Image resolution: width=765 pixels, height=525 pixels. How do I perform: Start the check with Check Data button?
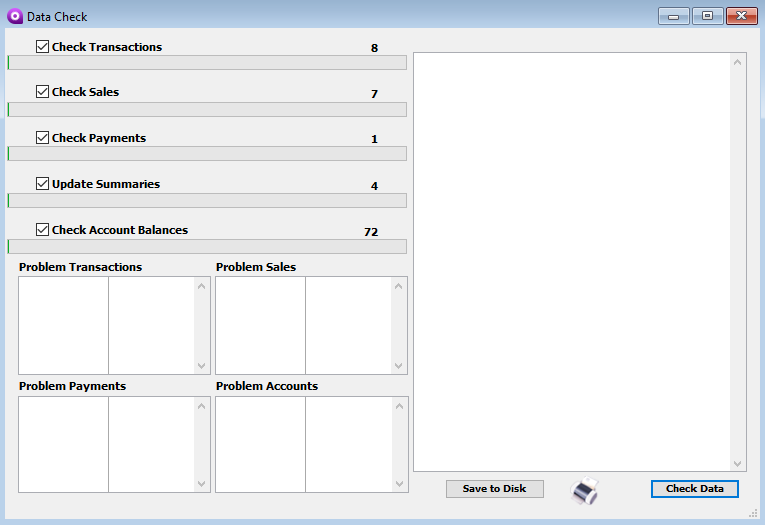[694, 489]
